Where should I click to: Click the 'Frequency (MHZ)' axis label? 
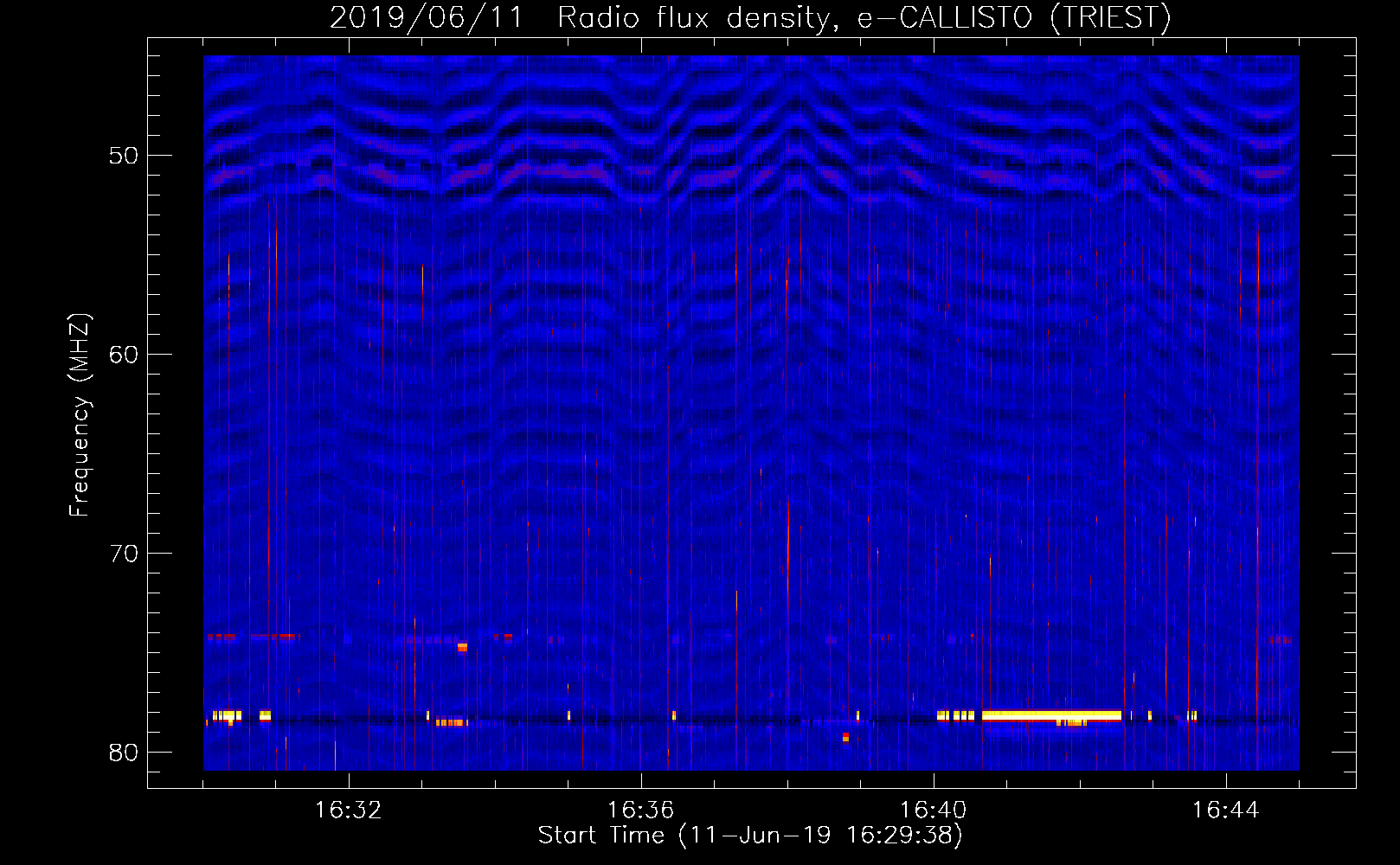(80, 415)
